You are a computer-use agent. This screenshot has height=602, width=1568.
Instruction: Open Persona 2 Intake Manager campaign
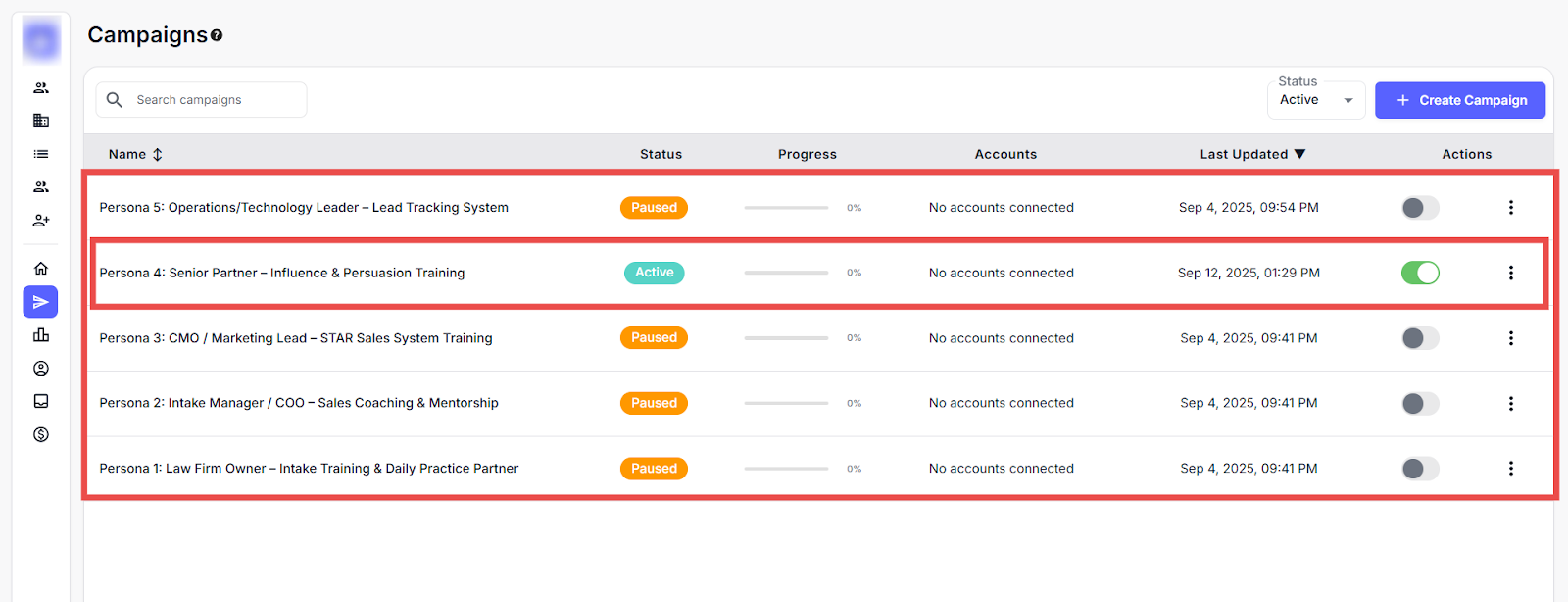[x=299, y=403]
